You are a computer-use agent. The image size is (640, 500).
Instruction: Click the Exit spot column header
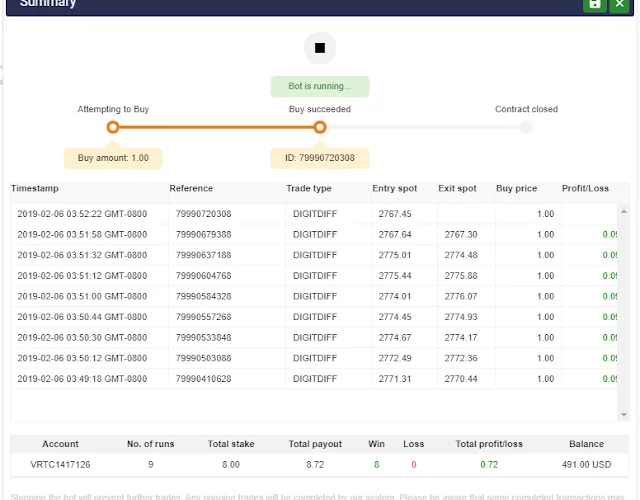coord(457,189)
